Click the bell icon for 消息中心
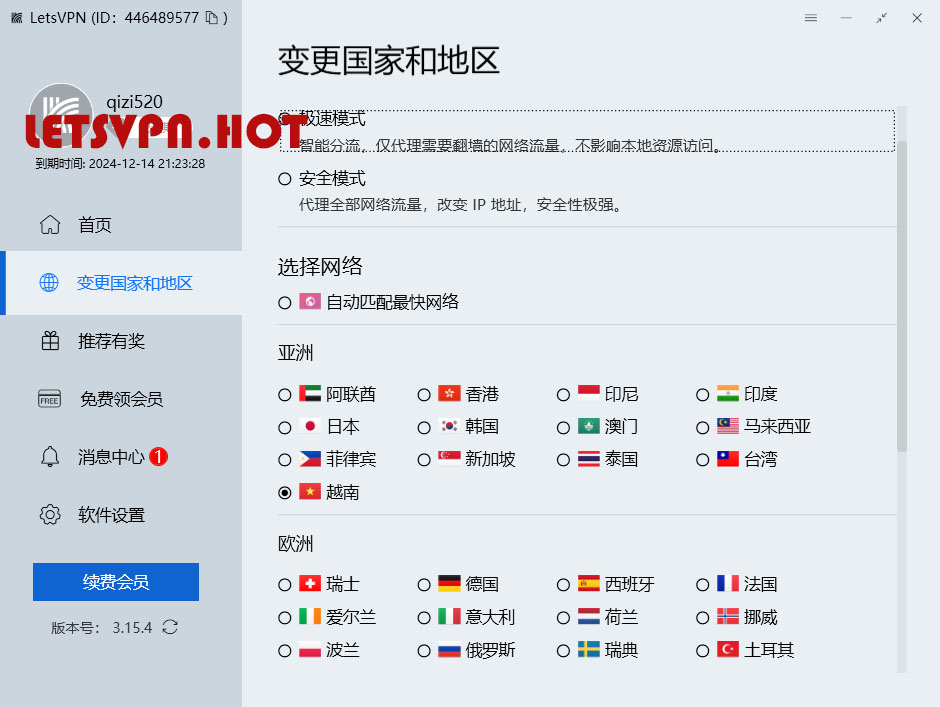Screen dimensions: 940x707 (50, 457)
